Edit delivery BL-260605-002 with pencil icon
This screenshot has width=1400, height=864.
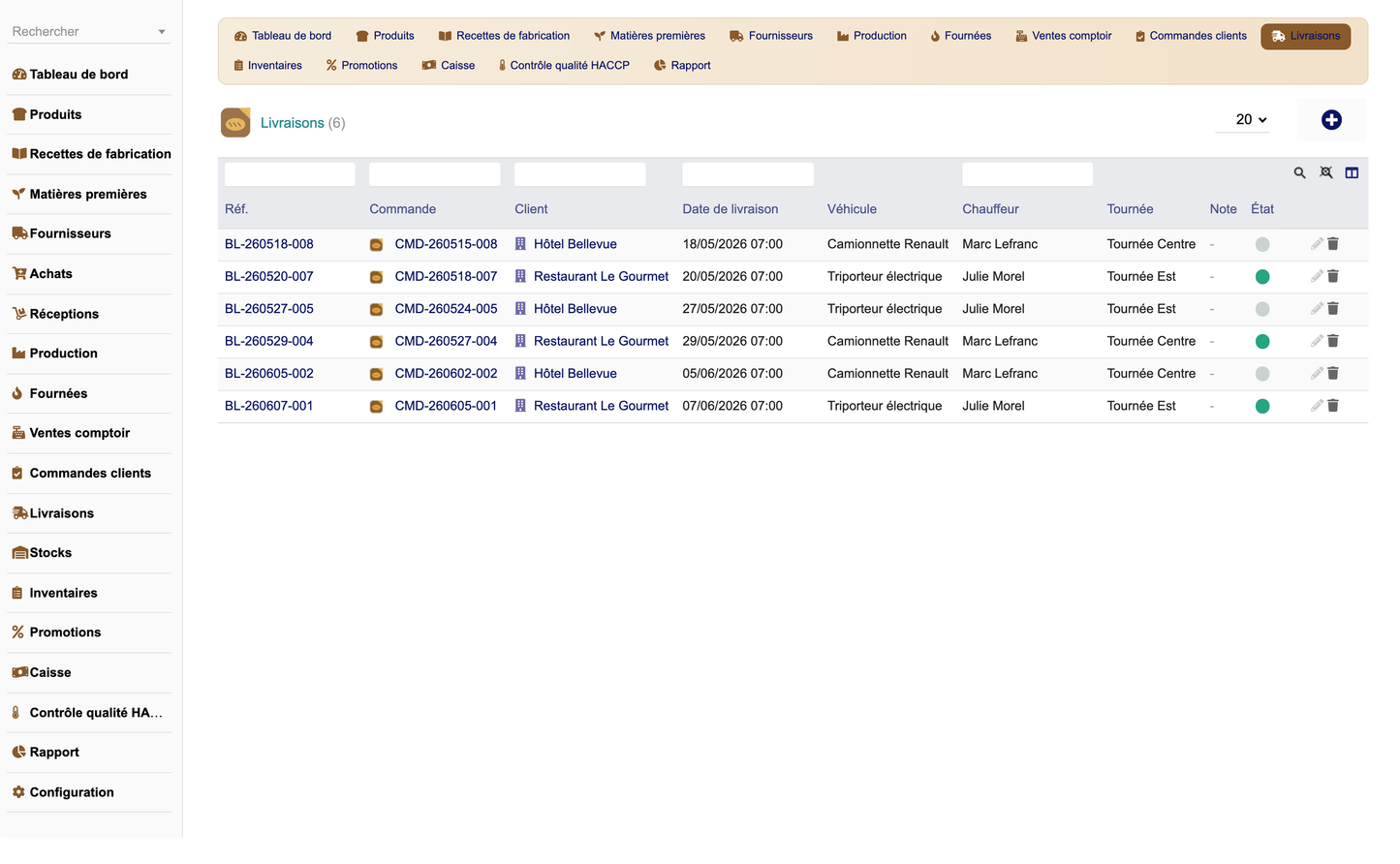(1317, 373)
